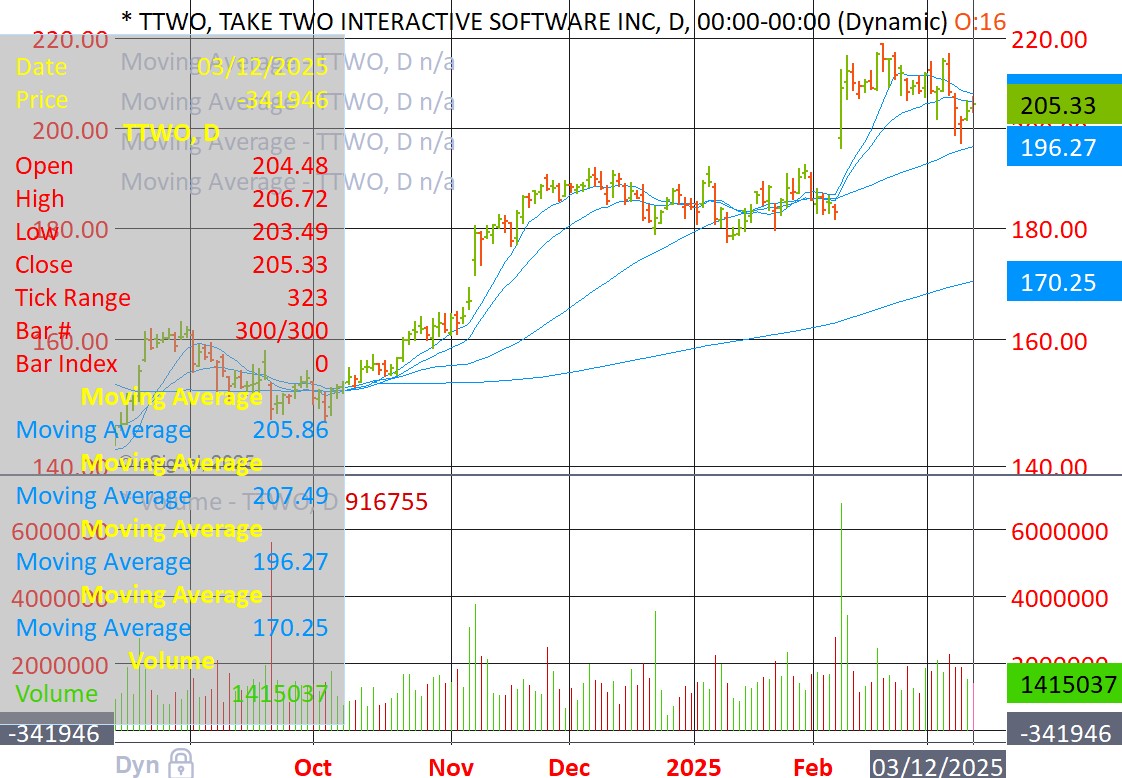Click 220.00 on the right price axis

click(1049, 39)
